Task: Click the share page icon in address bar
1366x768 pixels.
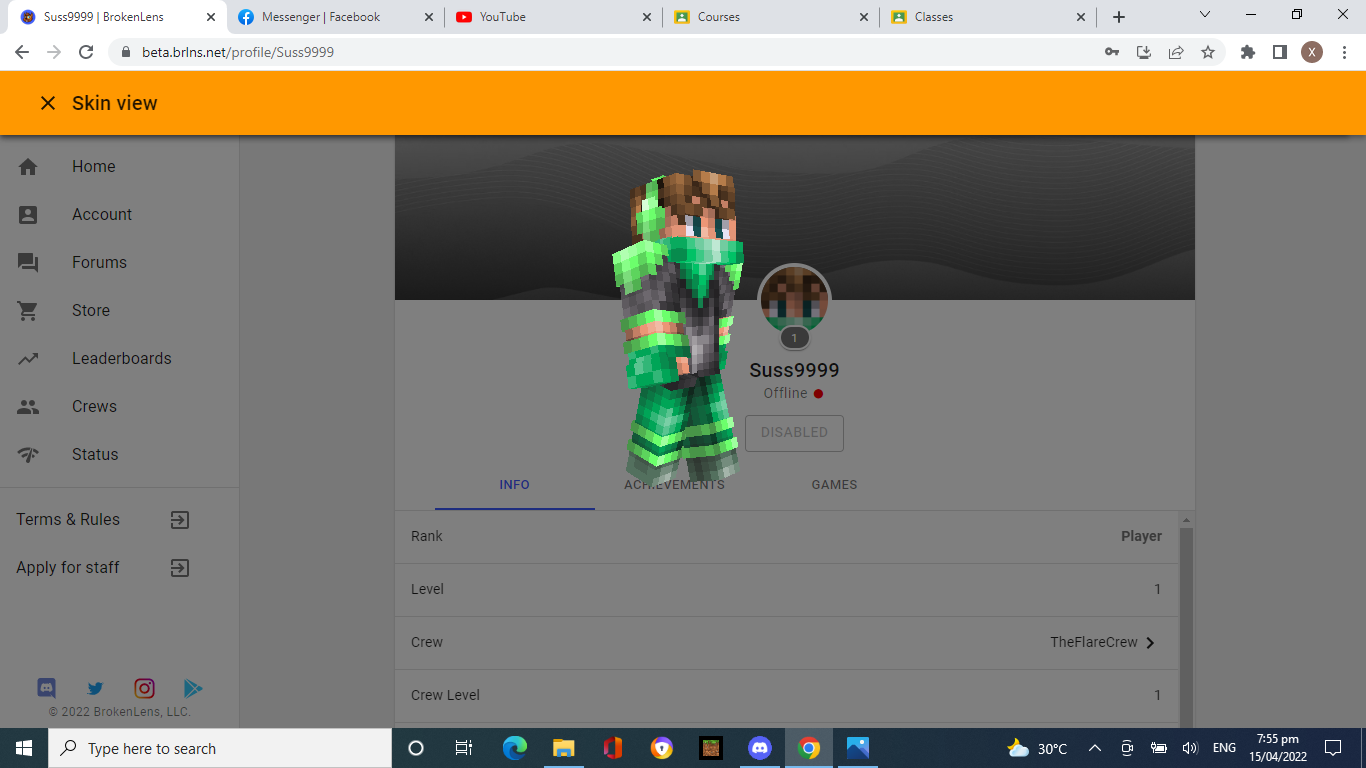Action: 1176,52
